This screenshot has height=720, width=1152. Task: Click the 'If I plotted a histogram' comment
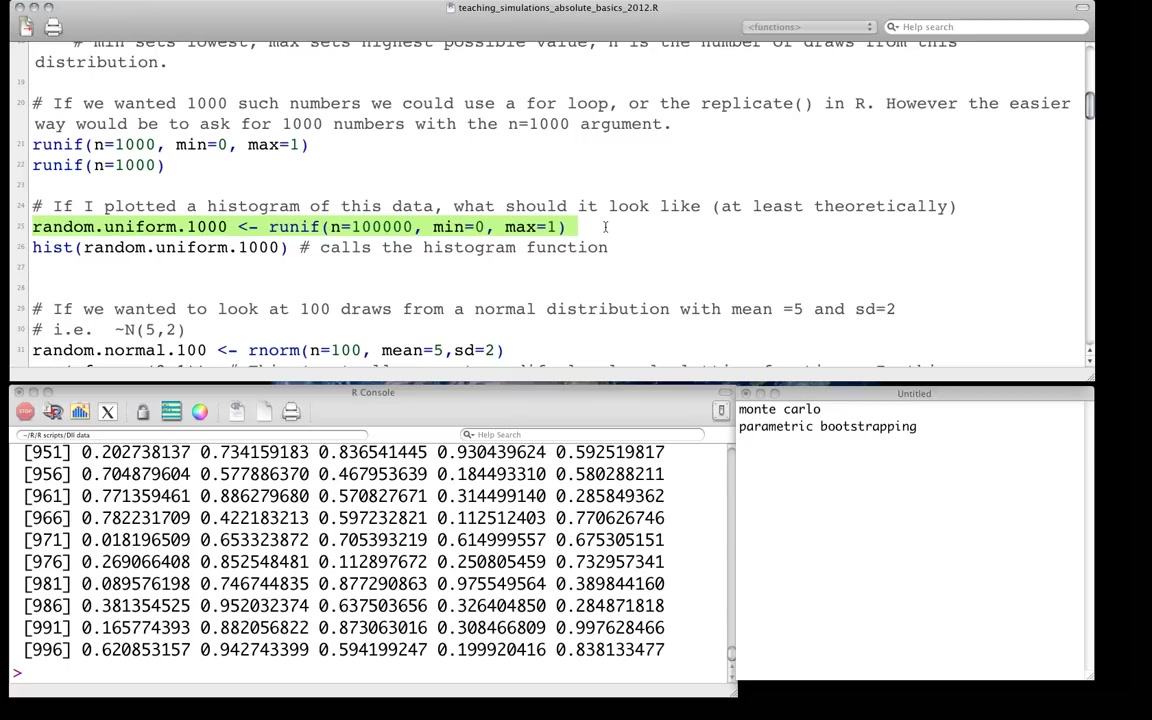[x=494, y=206]
